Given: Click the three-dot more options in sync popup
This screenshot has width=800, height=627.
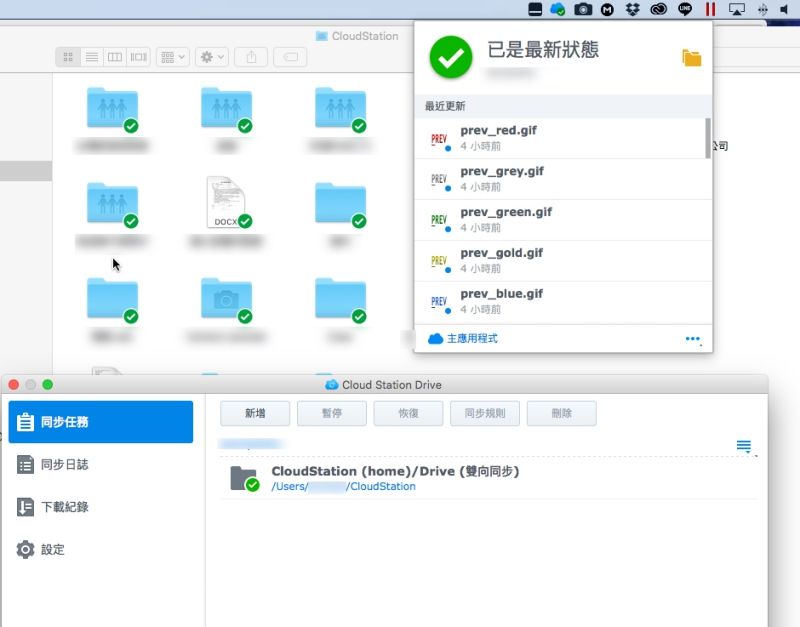Looking at the screenshot, I should 693,339.
